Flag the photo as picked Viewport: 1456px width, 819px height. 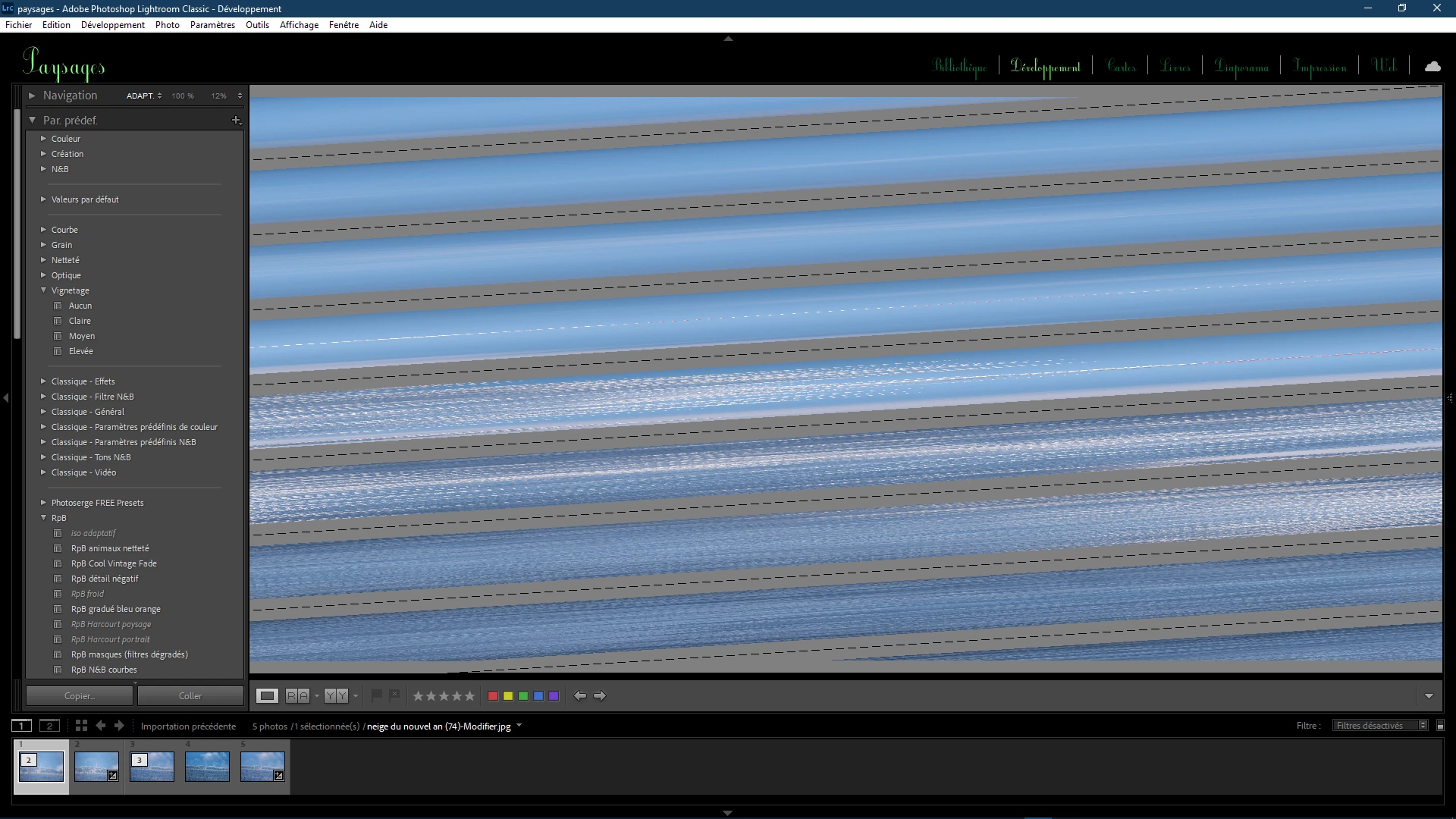[x=377, y=695]
